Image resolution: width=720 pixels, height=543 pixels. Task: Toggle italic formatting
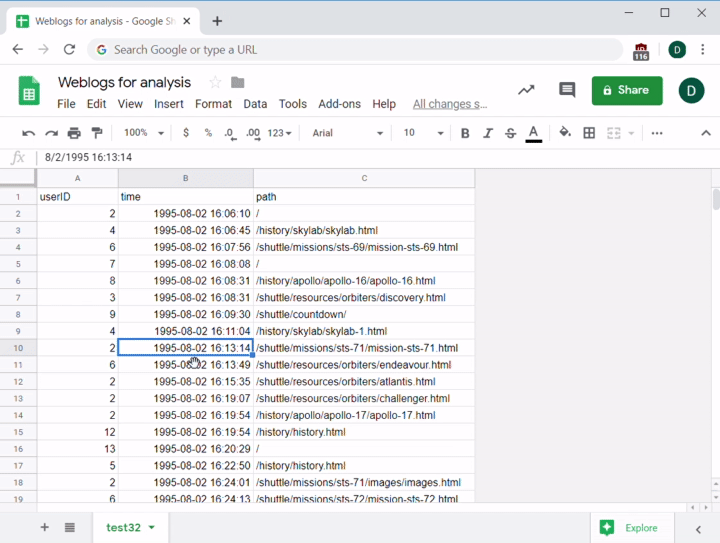pos(488,133)
